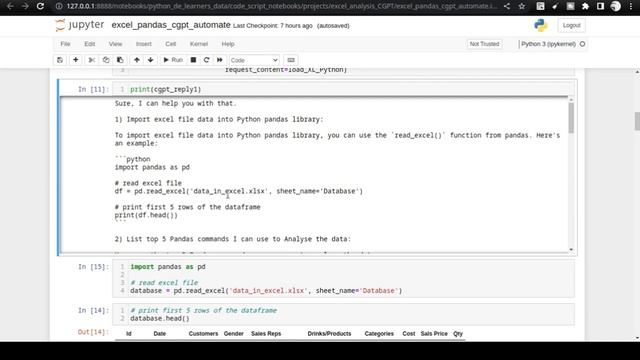Move selected cell down arrow
This screenshot has height=360, width=640.
151,60
